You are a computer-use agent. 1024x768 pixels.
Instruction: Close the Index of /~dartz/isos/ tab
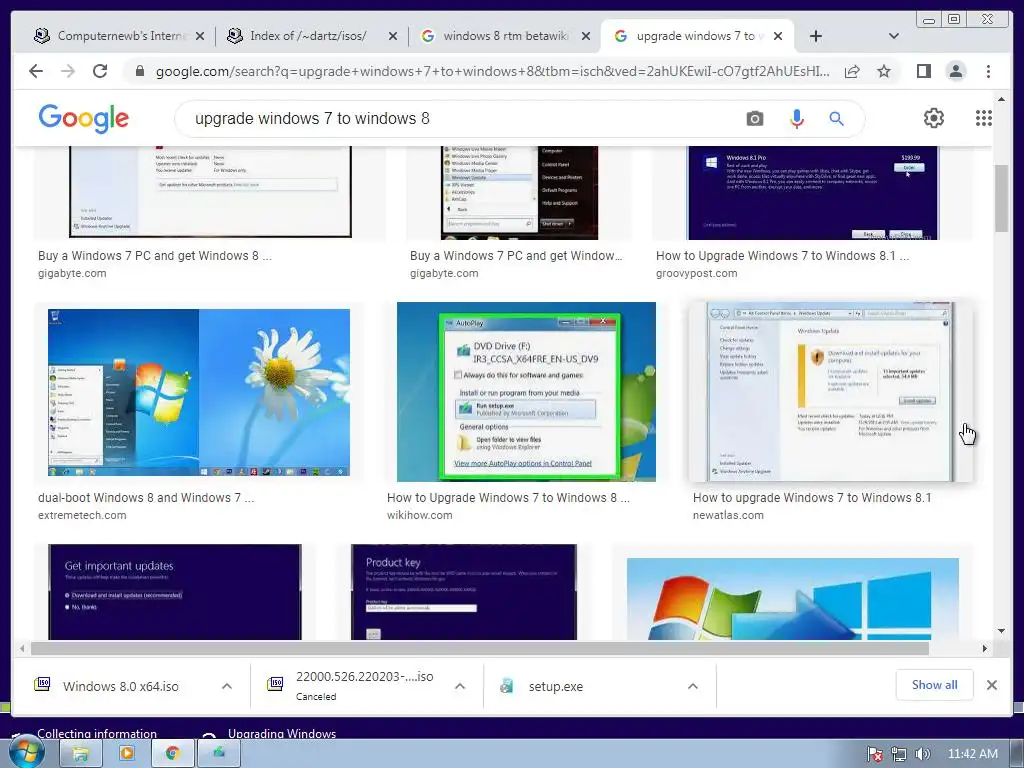392,36
